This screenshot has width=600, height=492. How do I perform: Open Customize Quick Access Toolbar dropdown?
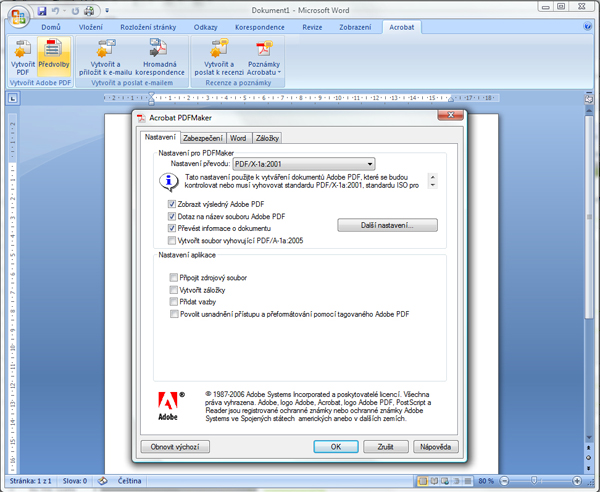[x=107, y=11]
